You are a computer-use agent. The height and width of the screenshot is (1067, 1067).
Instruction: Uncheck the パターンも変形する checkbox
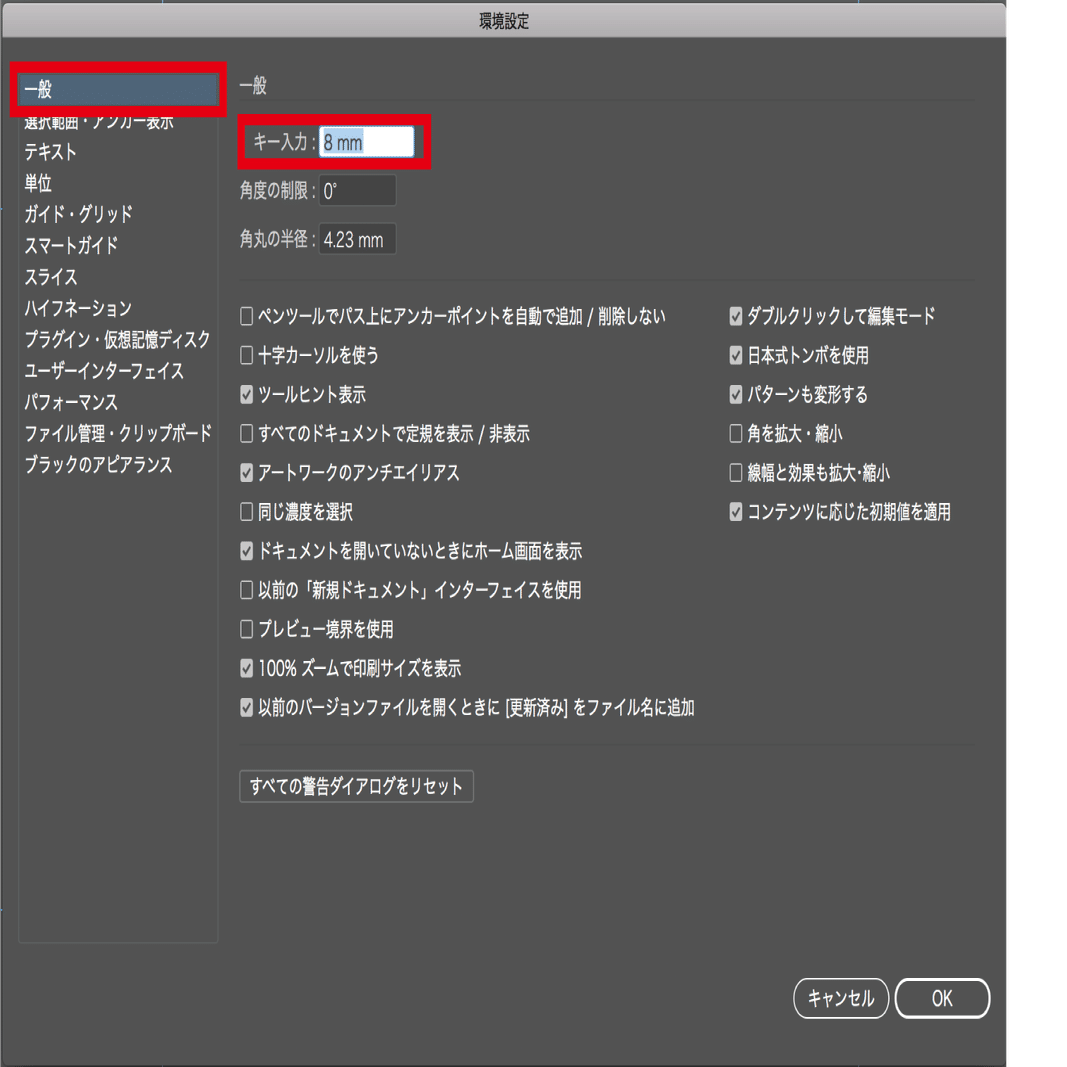(736, 395)
